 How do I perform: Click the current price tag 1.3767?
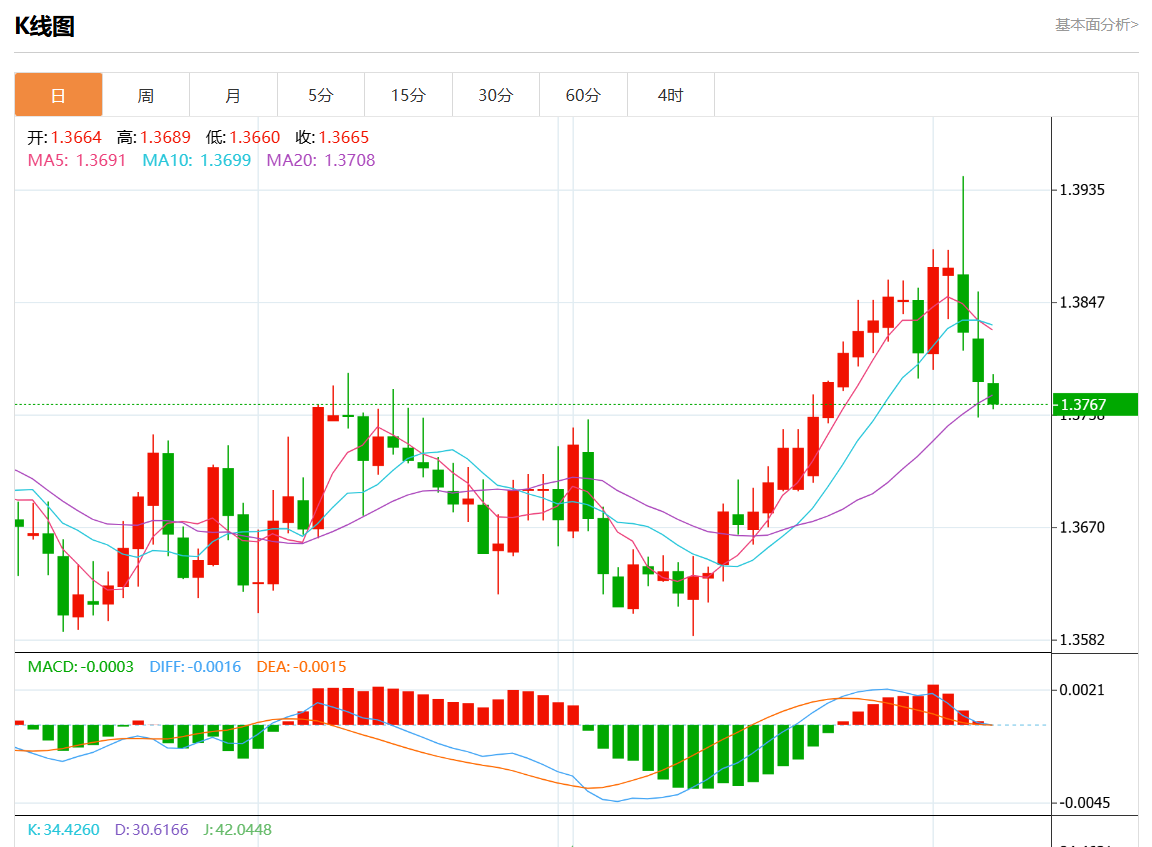pos(1095,405)
